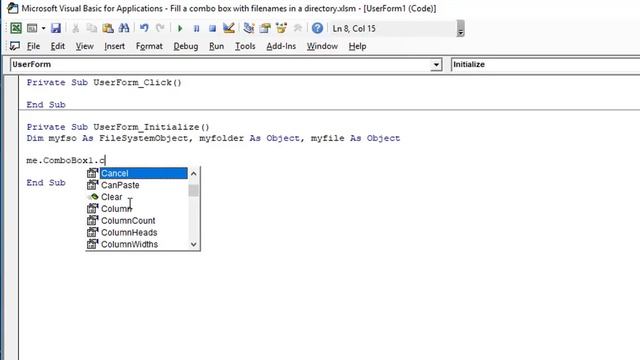This screenshot has width=640, height=360.
Task: Select Column in the autocomplete list
Action: coord(116,209)
